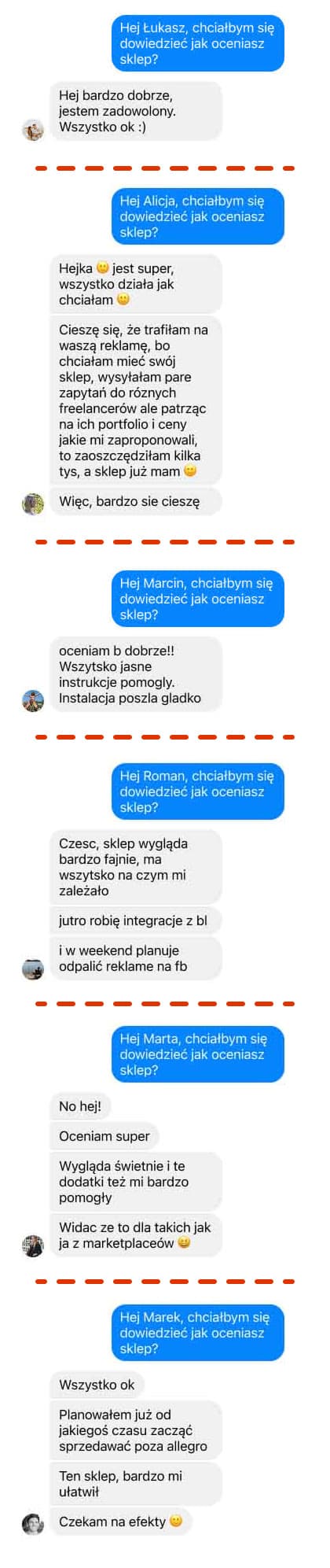Click the 'Wszystko ok' bubble from Marek
The width and height of the screenshot is (330, 1568).
[x=97, y=1385]
